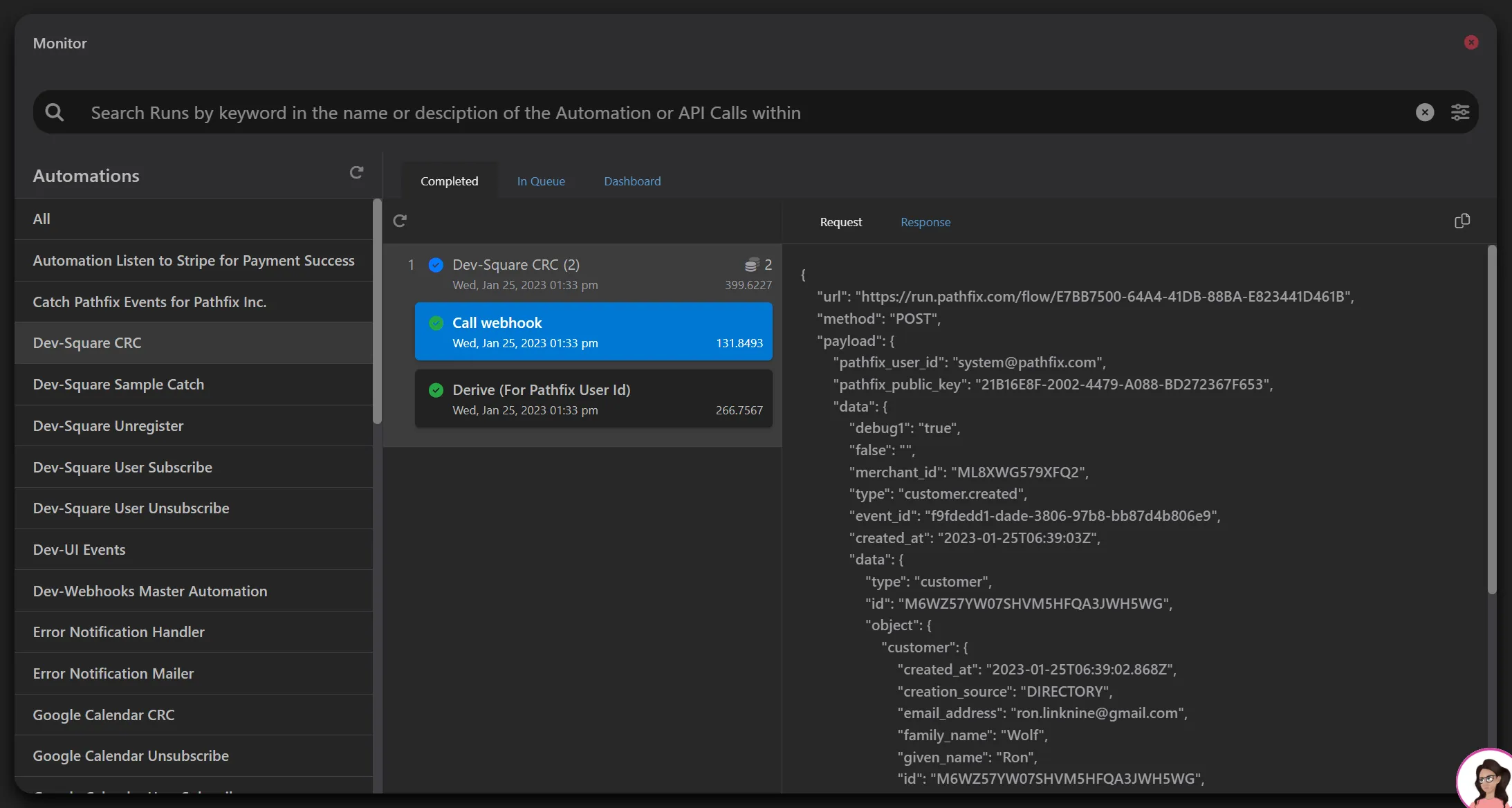Select Error Notification Handler automation
The width and height of the screenshot is (1512, 808).
click(x=194, y=632)
